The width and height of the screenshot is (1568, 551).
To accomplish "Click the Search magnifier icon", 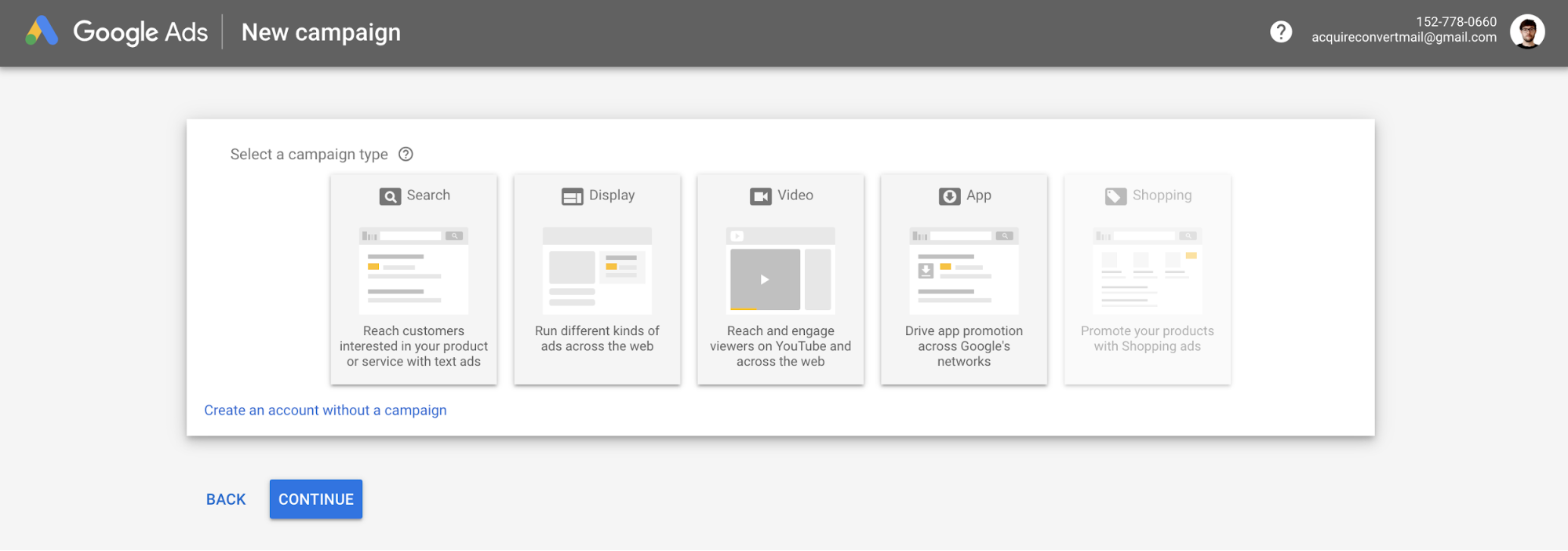I will pyautogui.click(x=390, y=196).
